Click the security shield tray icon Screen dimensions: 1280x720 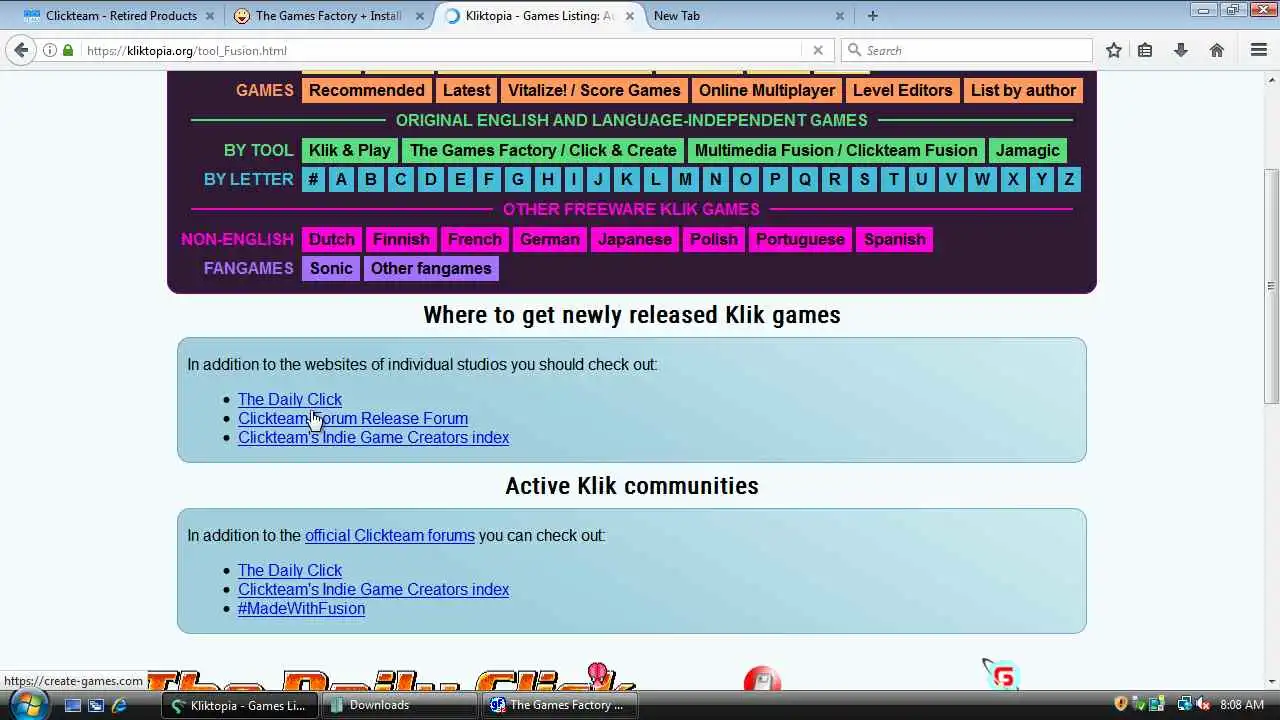click(x=1121, y=705)
